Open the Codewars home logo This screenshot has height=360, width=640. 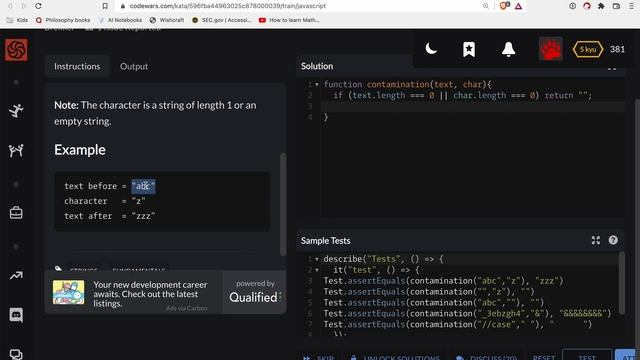pyautogui.click(x=16, y=50)
